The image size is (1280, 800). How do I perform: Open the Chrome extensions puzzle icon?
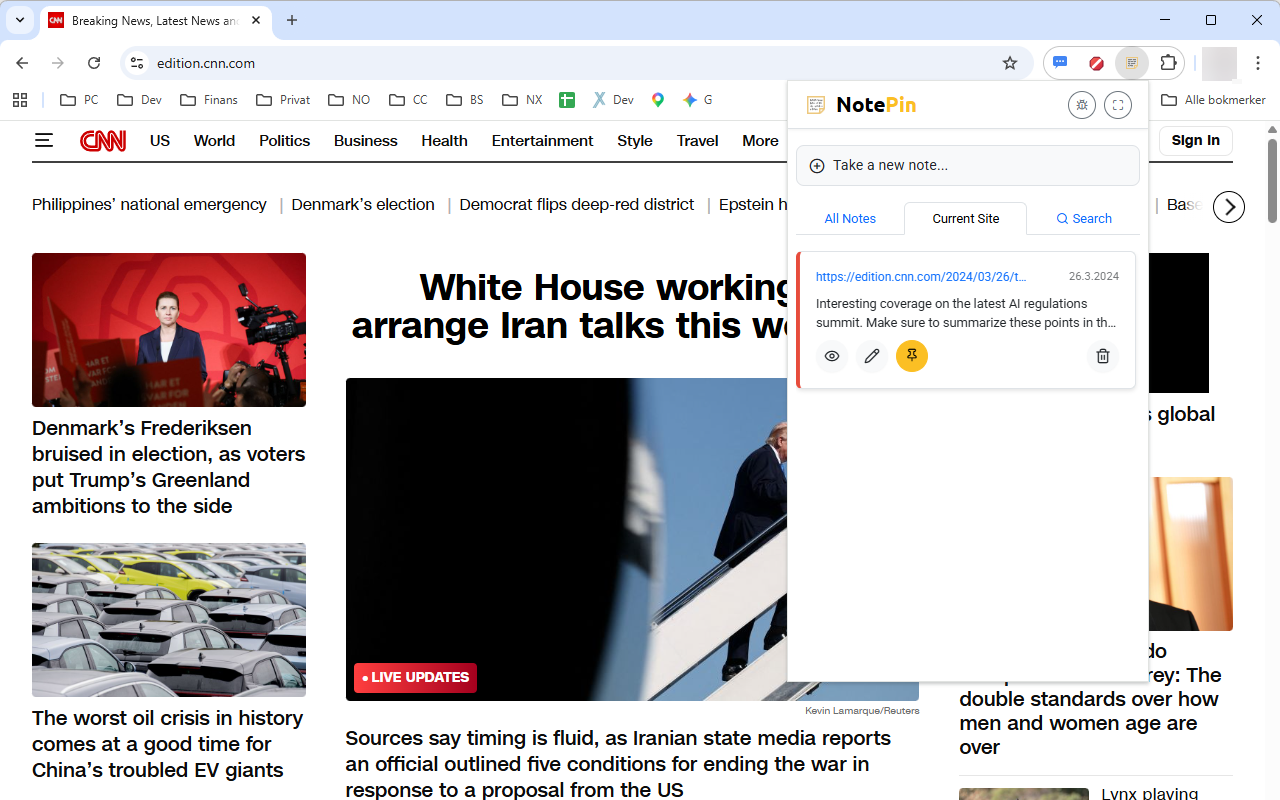coord(1168,63)
